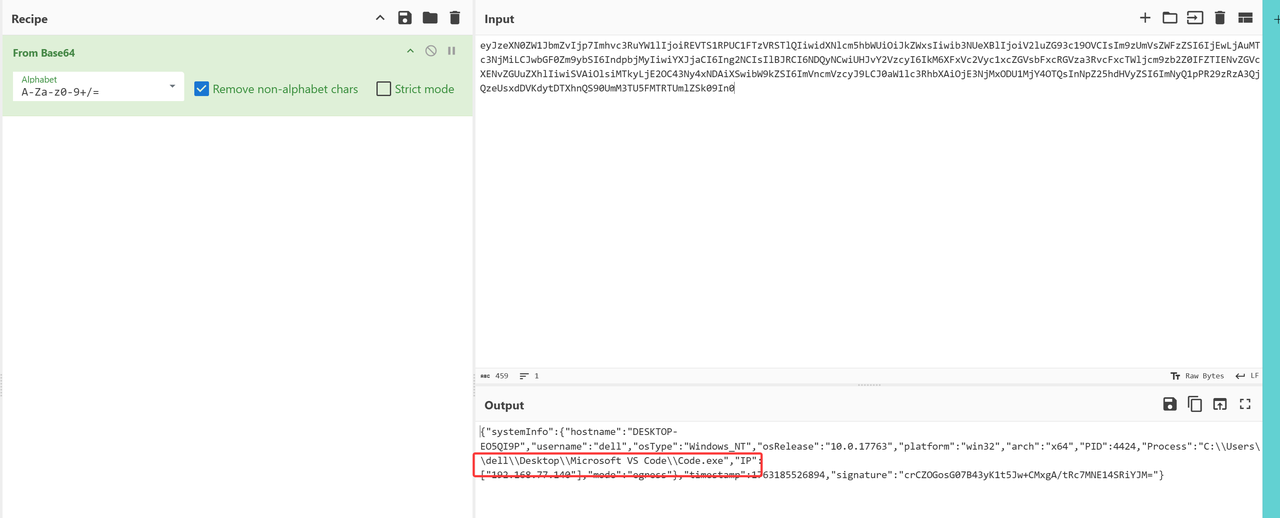Load a saved recipe via folder icon

[x=430, y=18]
